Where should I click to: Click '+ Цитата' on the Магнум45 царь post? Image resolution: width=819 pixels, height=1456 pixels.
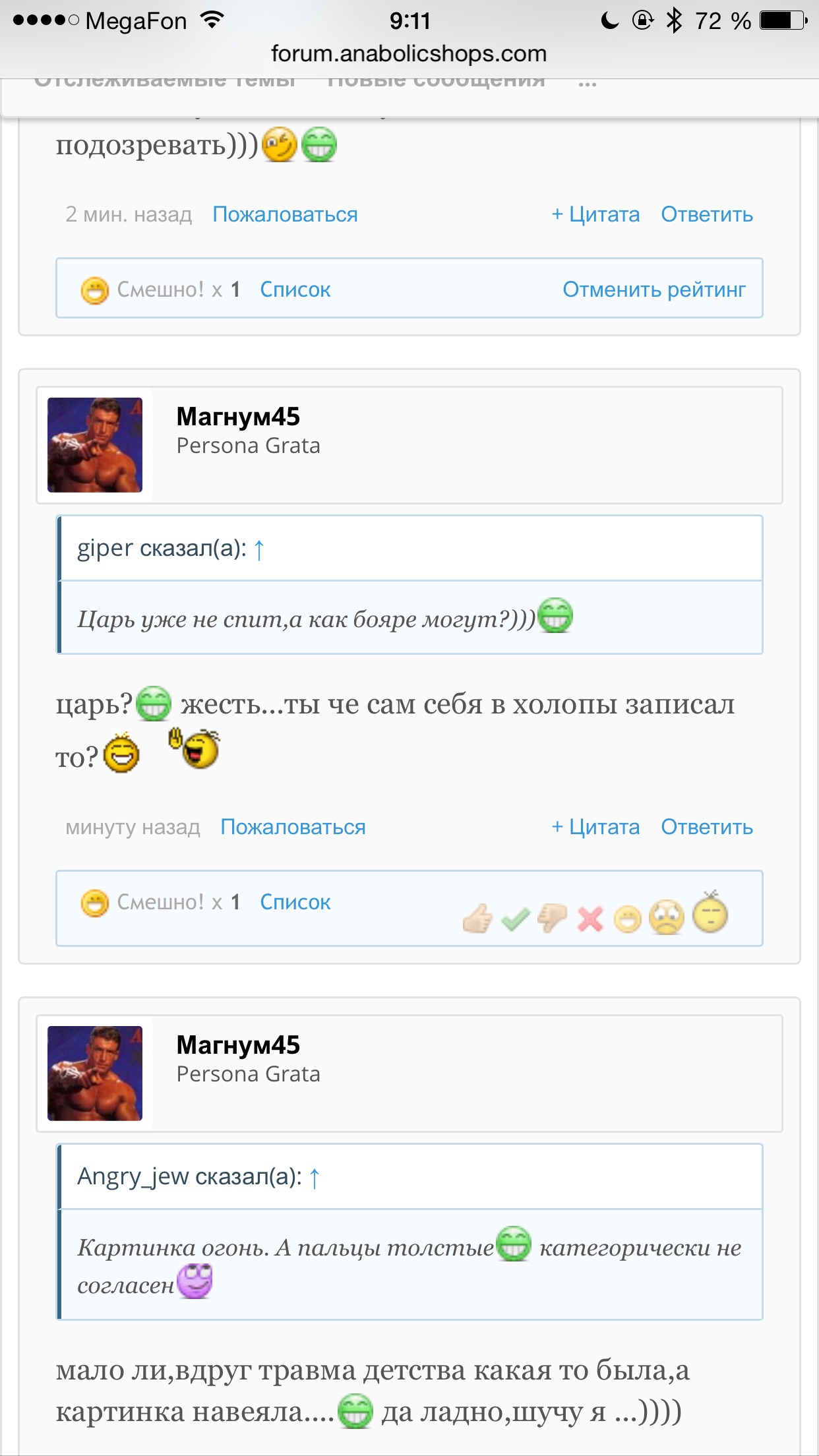pos(595,827)
